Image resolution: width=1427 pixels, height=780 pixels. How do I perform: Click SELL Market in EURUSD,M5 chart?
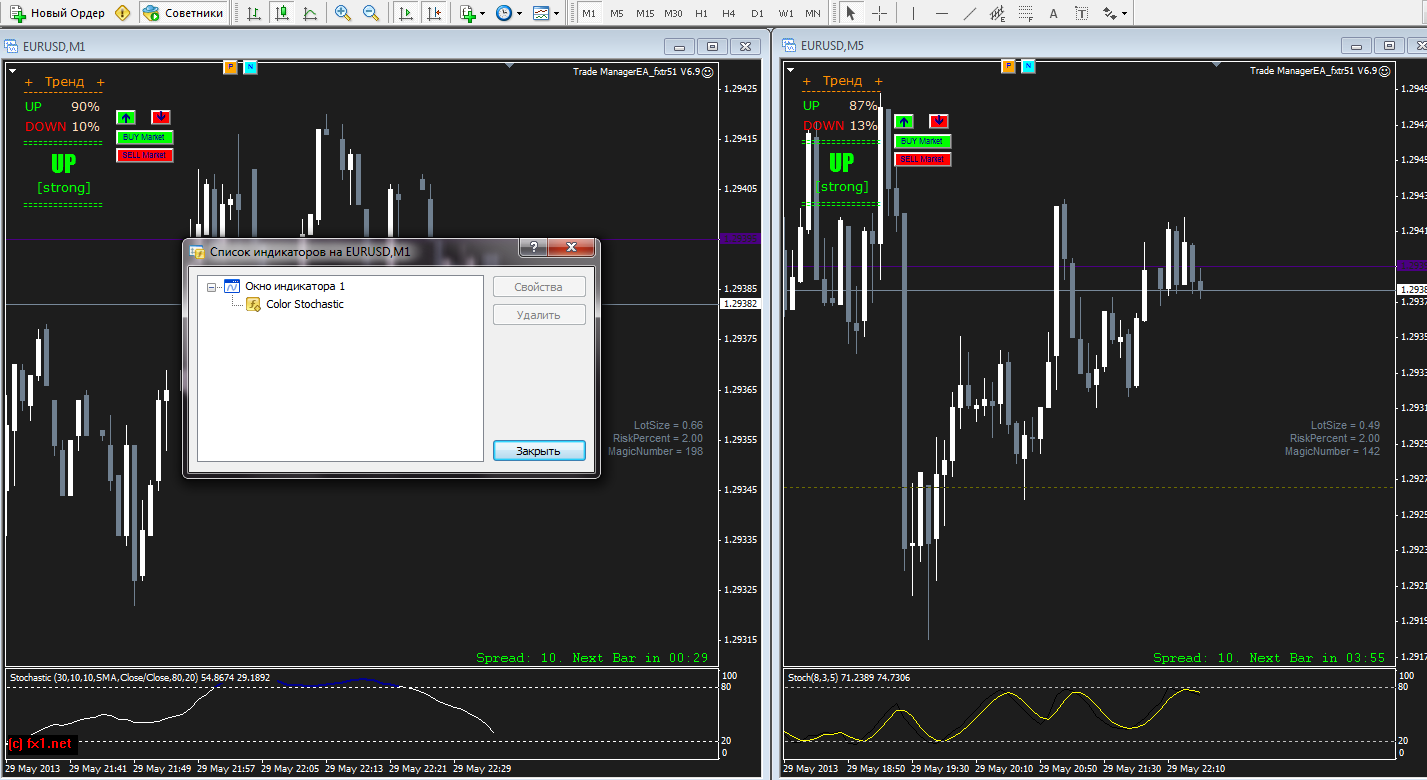point(923,159)
